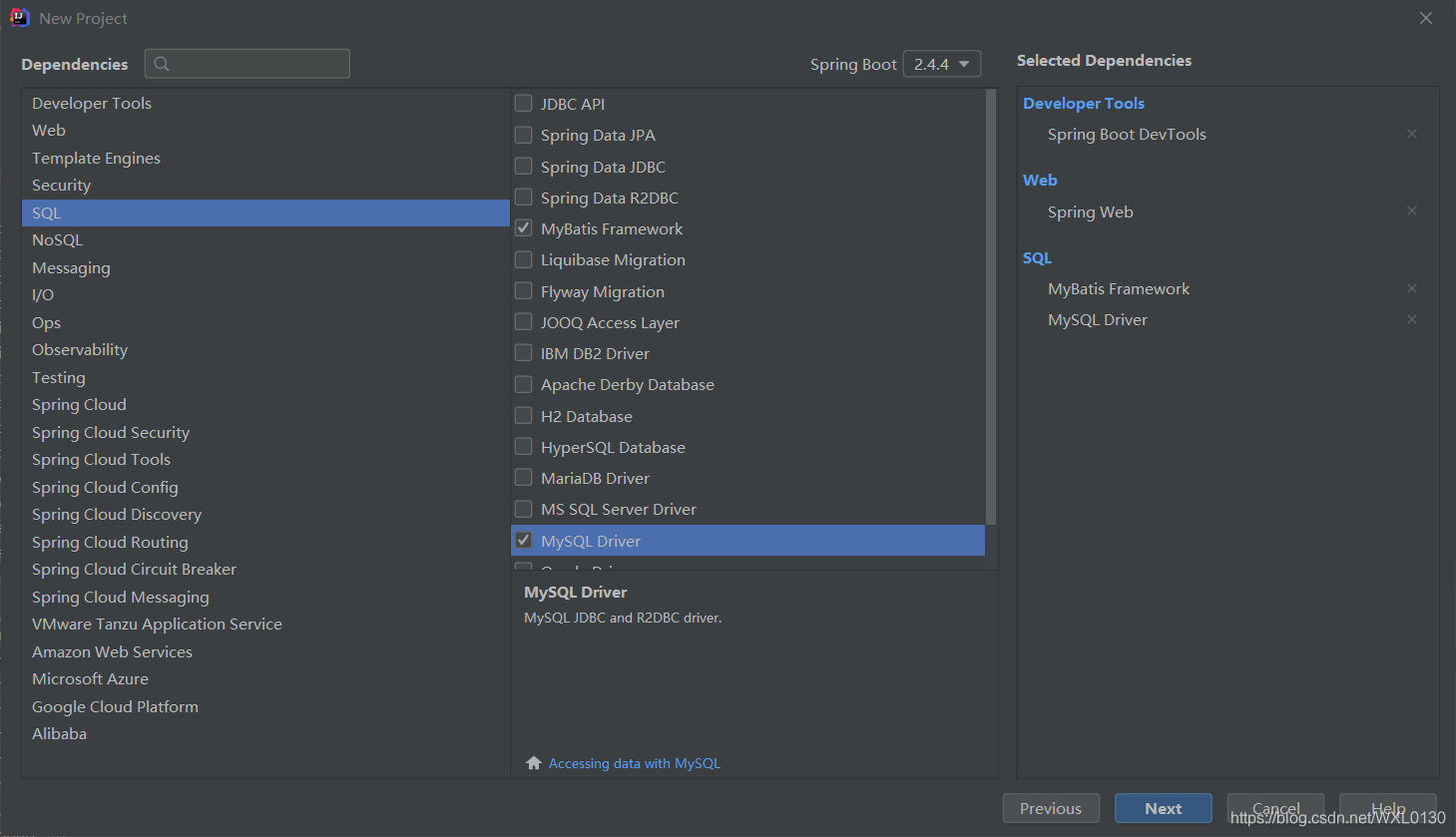Image resolution: width=1456 pixels, height=837 pixels.
Task: Uncheck MyBatis Framework checkbox
Action: coord(523,228)
